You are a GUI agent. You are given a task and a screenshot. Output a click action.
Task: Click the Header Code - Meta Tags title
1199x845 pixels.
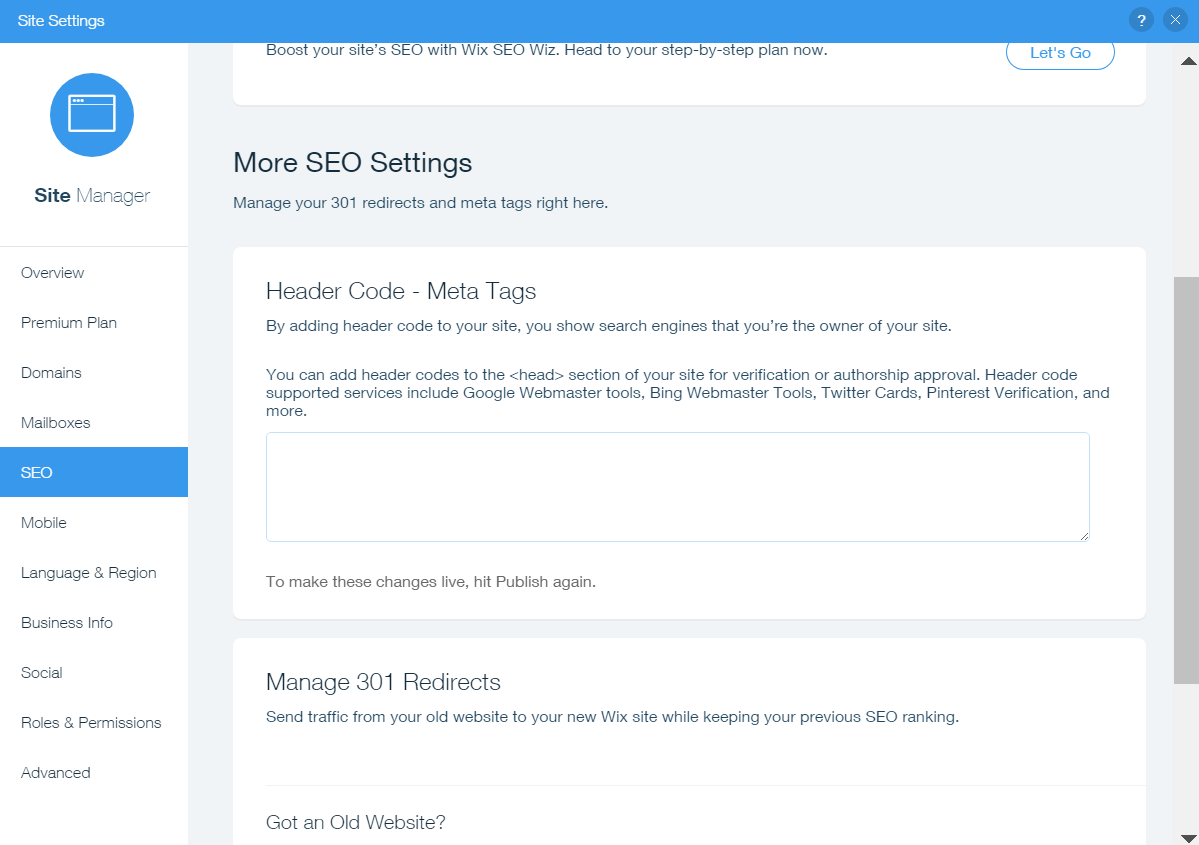pos(401,291)
